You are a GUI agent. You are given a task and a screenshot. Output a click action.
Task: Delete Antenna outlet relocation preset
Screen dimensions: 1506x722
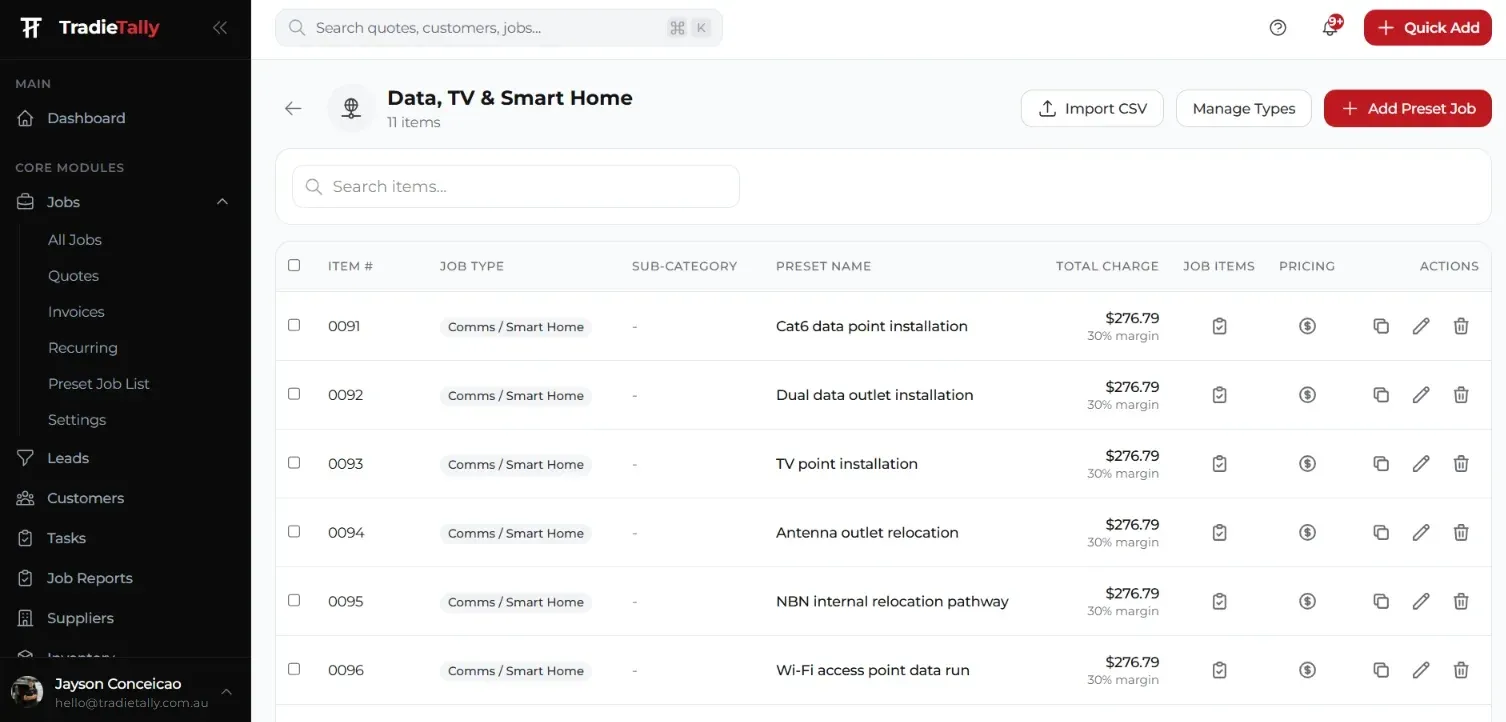pos(1461,533)
